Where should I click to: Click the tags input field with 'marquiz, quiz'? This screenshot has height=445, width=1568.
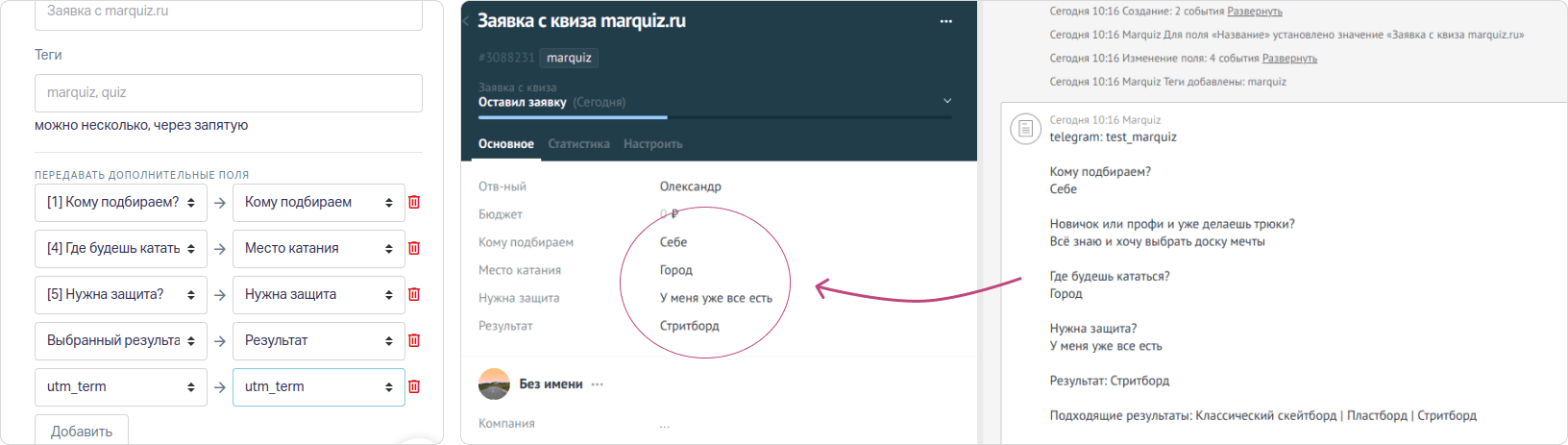tap(228, 92)
